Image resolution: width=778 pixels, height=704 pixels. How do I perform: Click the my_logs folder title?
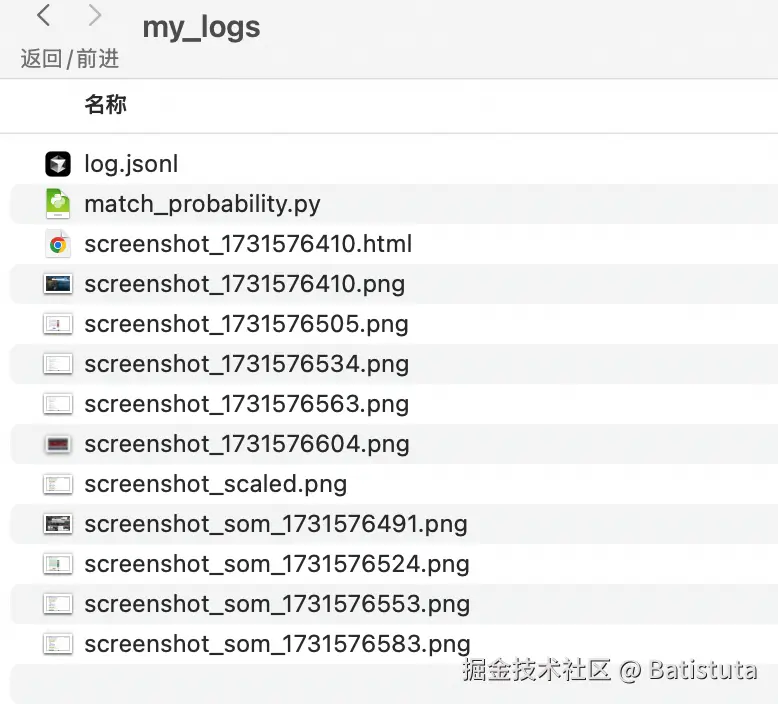tap(201, 27)
